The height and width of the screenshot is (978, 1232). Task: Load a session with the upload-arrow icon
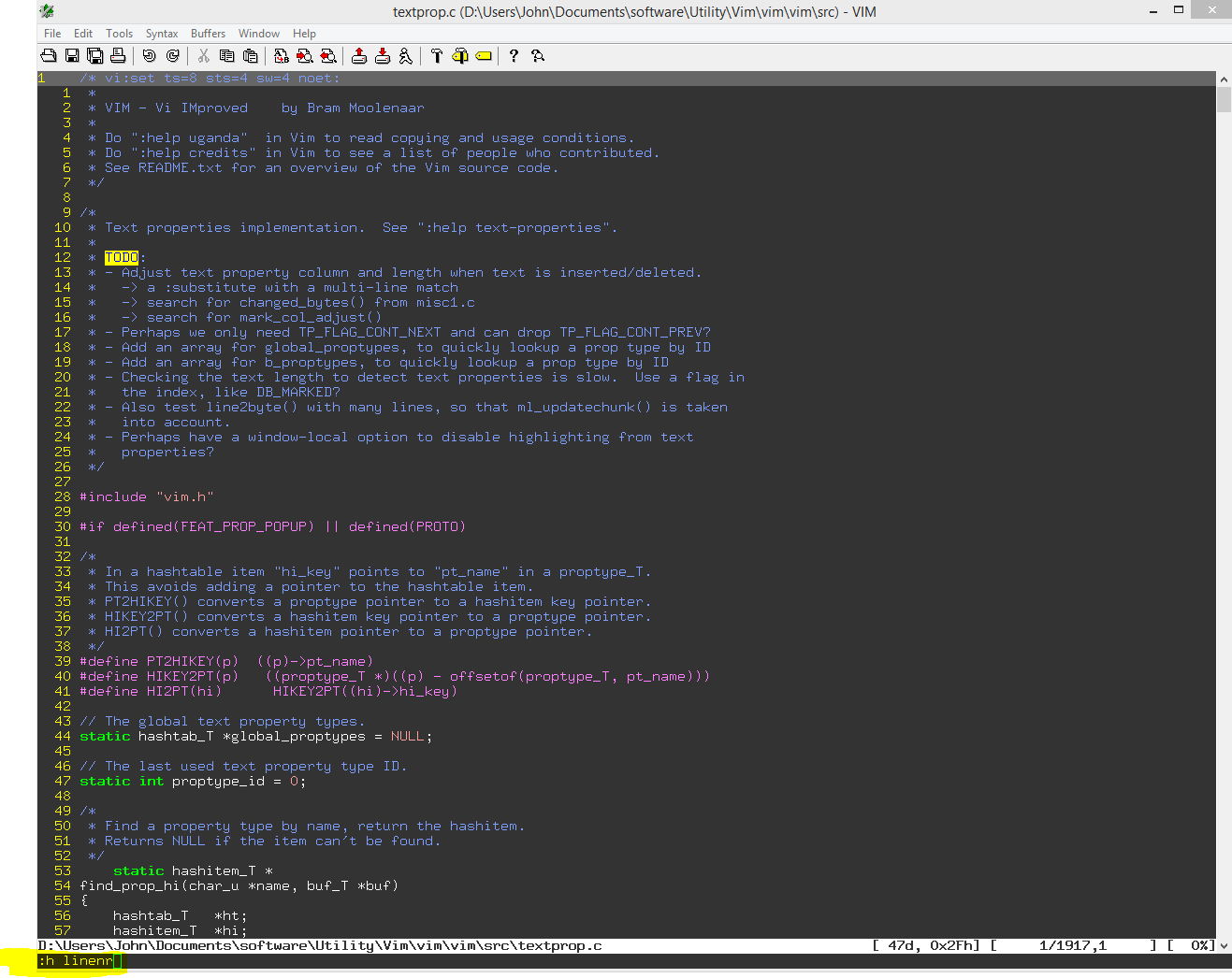coord(358,56)
